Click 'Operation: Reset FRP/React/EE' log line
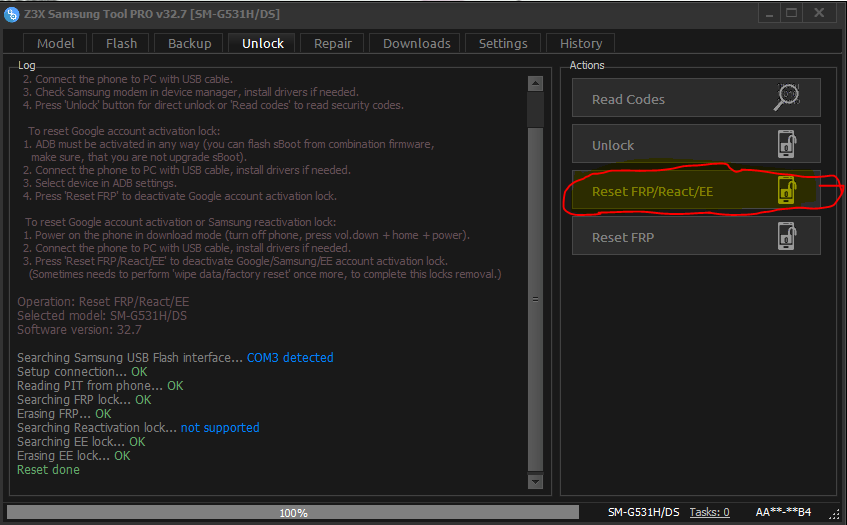 point(103,301)
